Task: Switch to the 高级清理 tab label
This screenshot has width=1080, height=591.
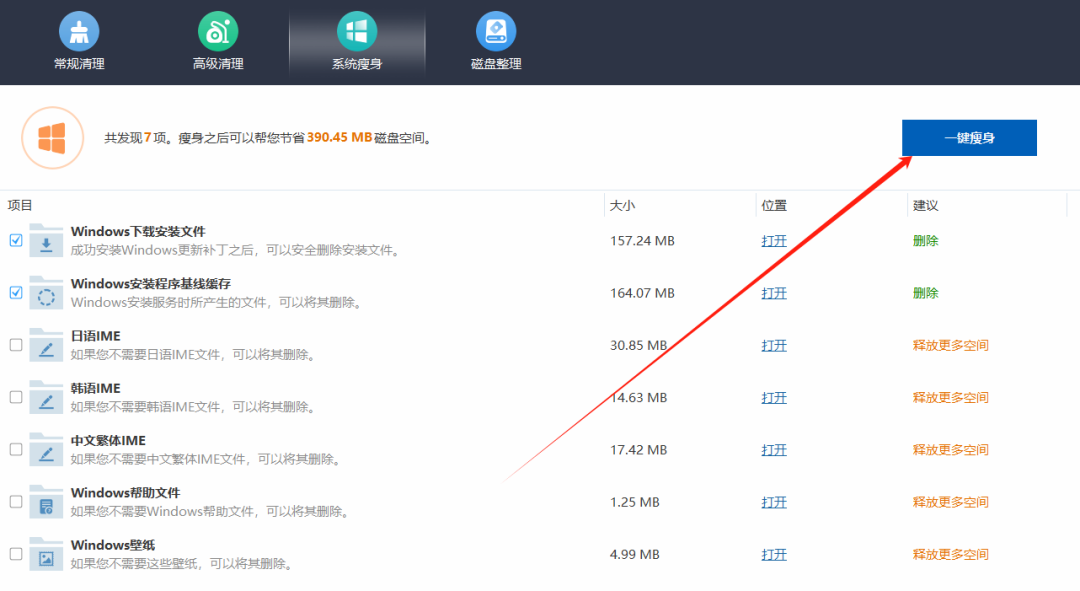Action: click(x=218, y=64)
